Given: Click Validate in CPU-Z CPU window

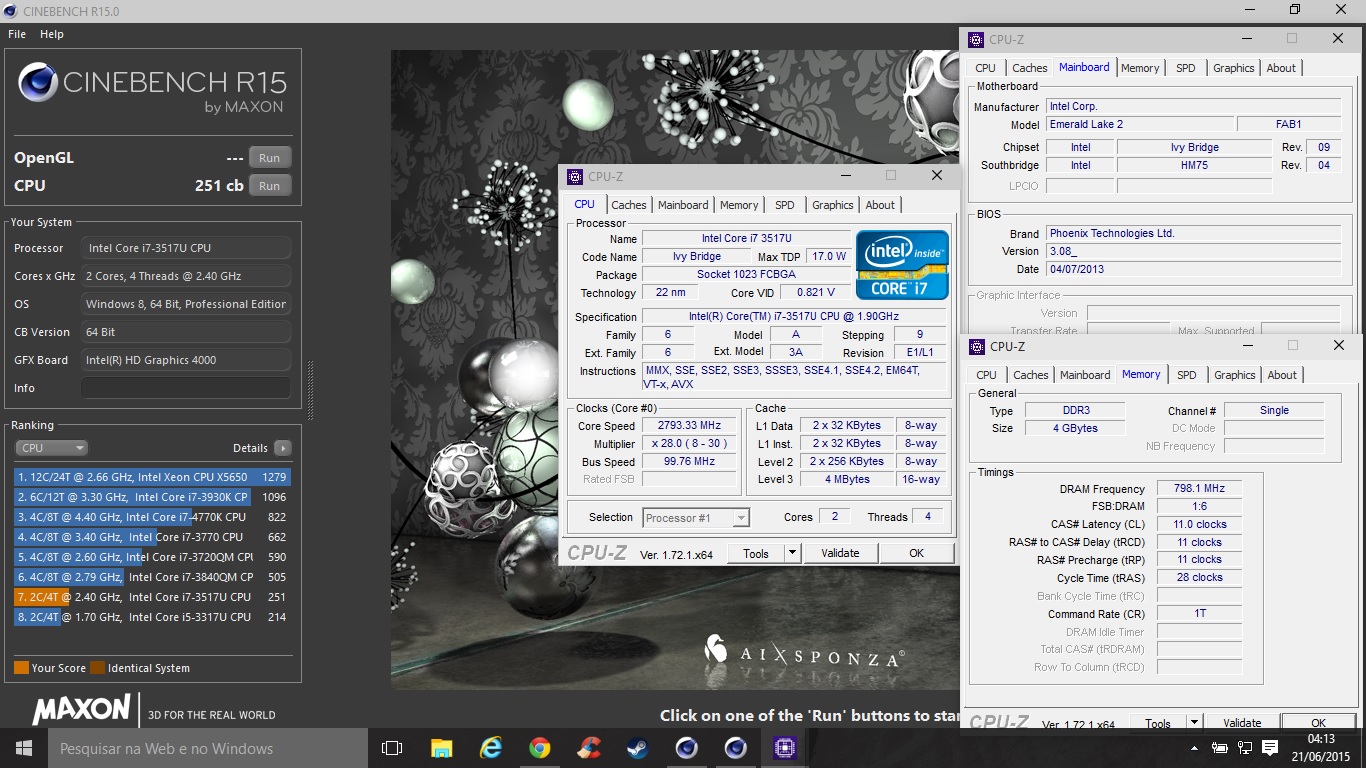Looking at the screenshot, I should tap(840, 553).
